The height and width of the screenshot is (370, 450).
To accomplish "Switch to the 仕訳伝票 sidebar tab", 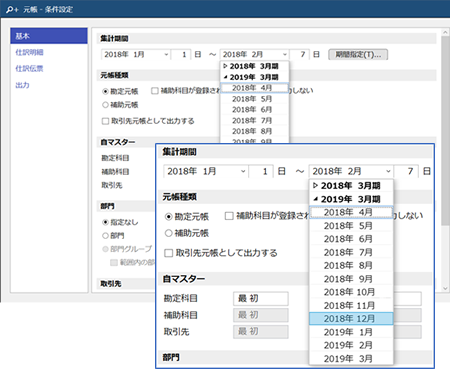I will click(29, 69).
